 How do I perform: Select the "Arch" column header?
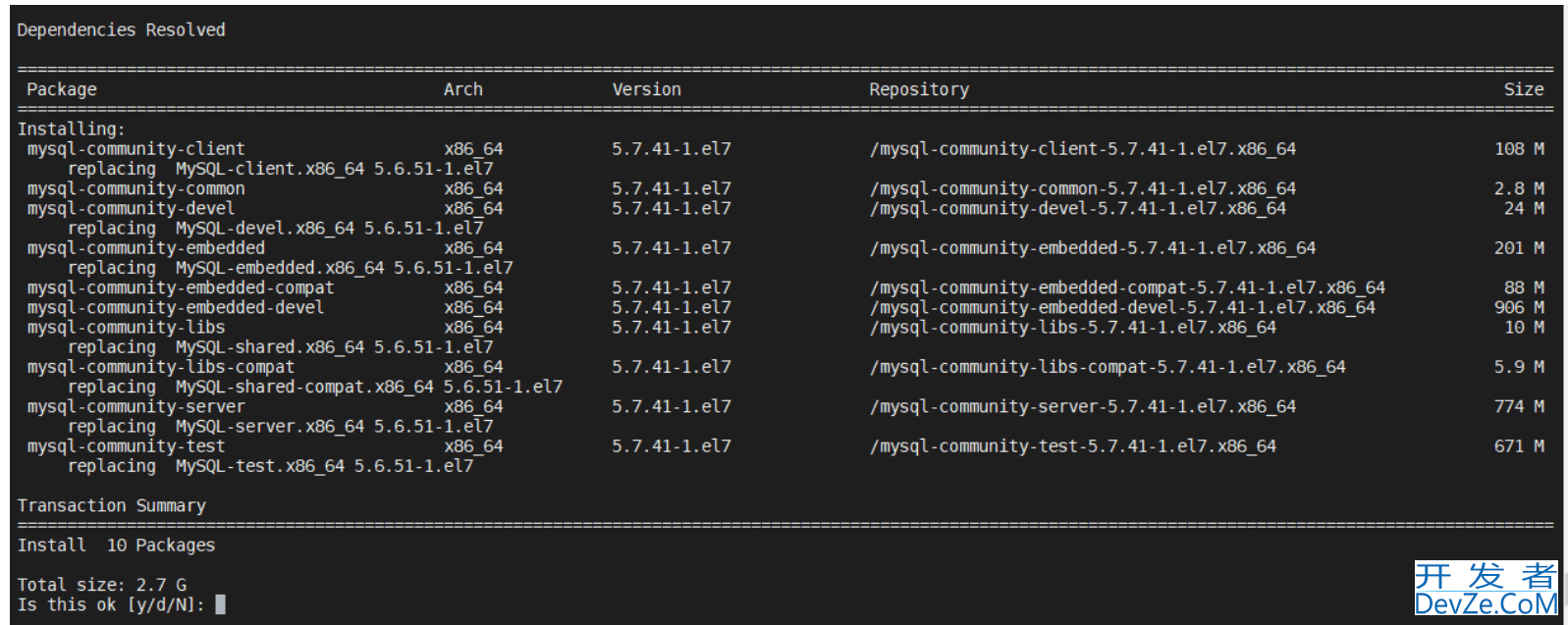tap(463, 89)
